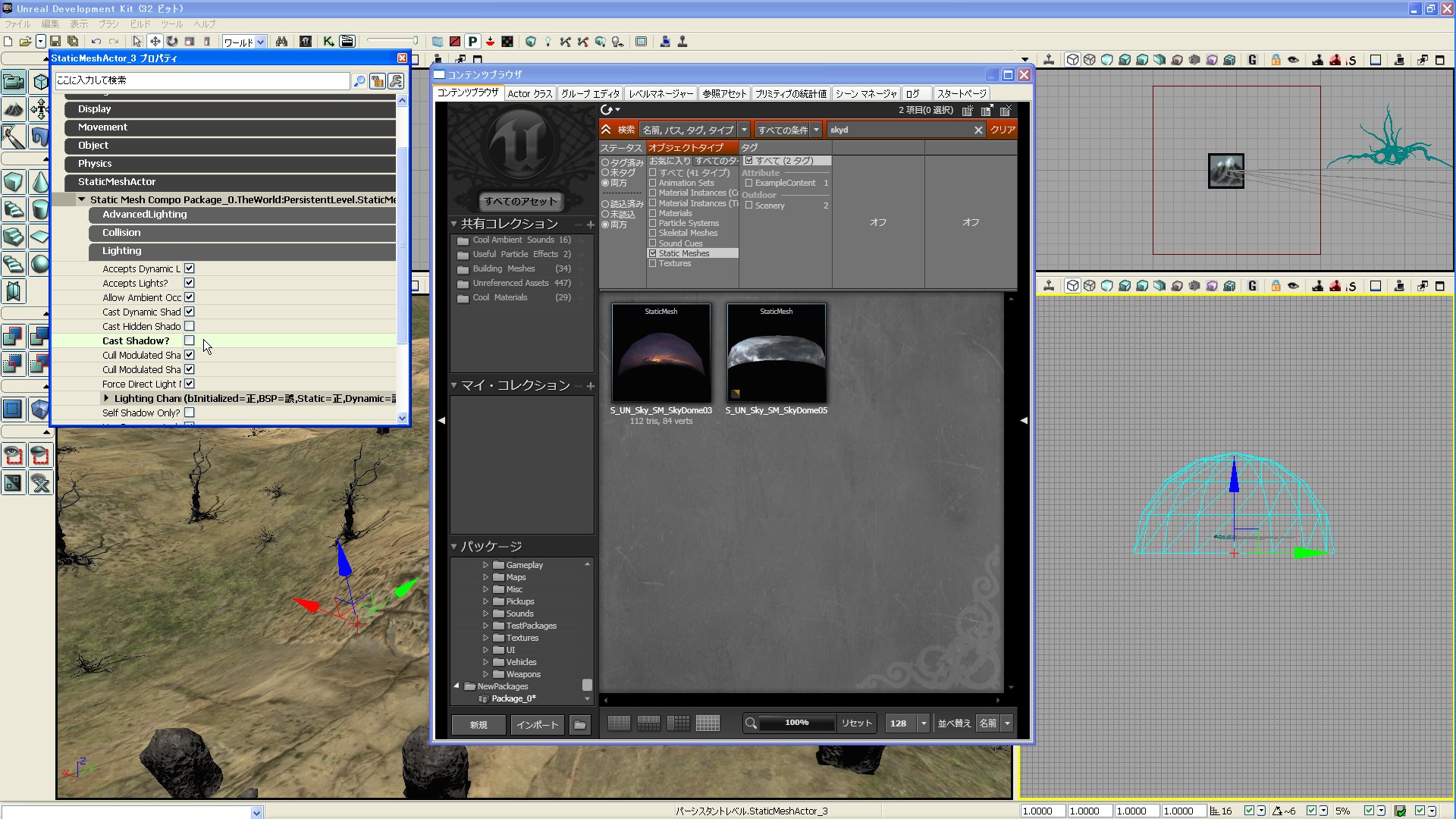
Task: Click the search magnifier in properties window
Action: (x=359, y=81)
